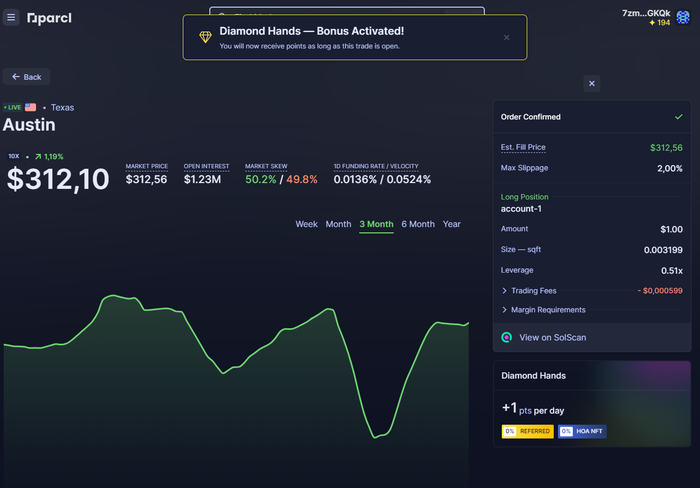Open the hamburger menu icon
The image size is (700, 488).
tap(11, 17)
